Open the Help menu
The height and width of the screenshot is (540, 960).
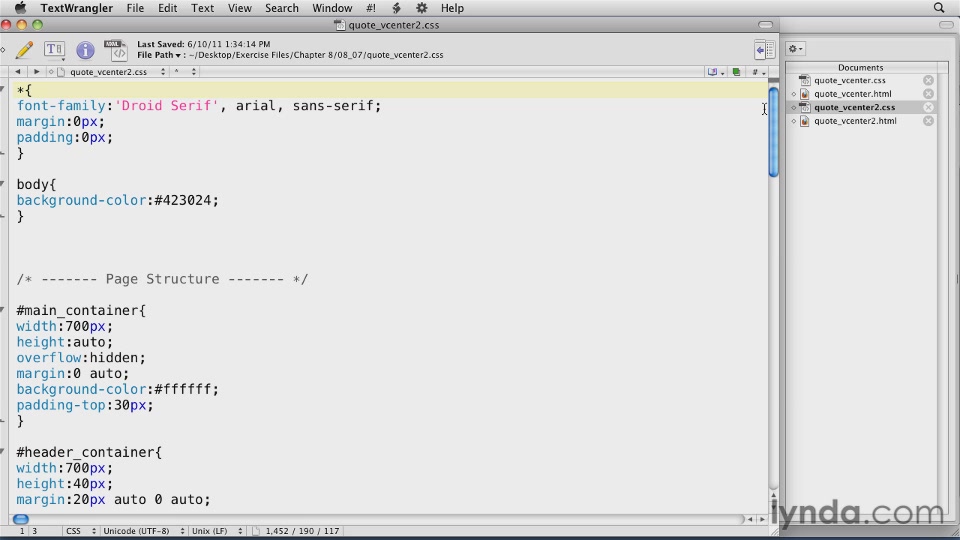[452, 8]
